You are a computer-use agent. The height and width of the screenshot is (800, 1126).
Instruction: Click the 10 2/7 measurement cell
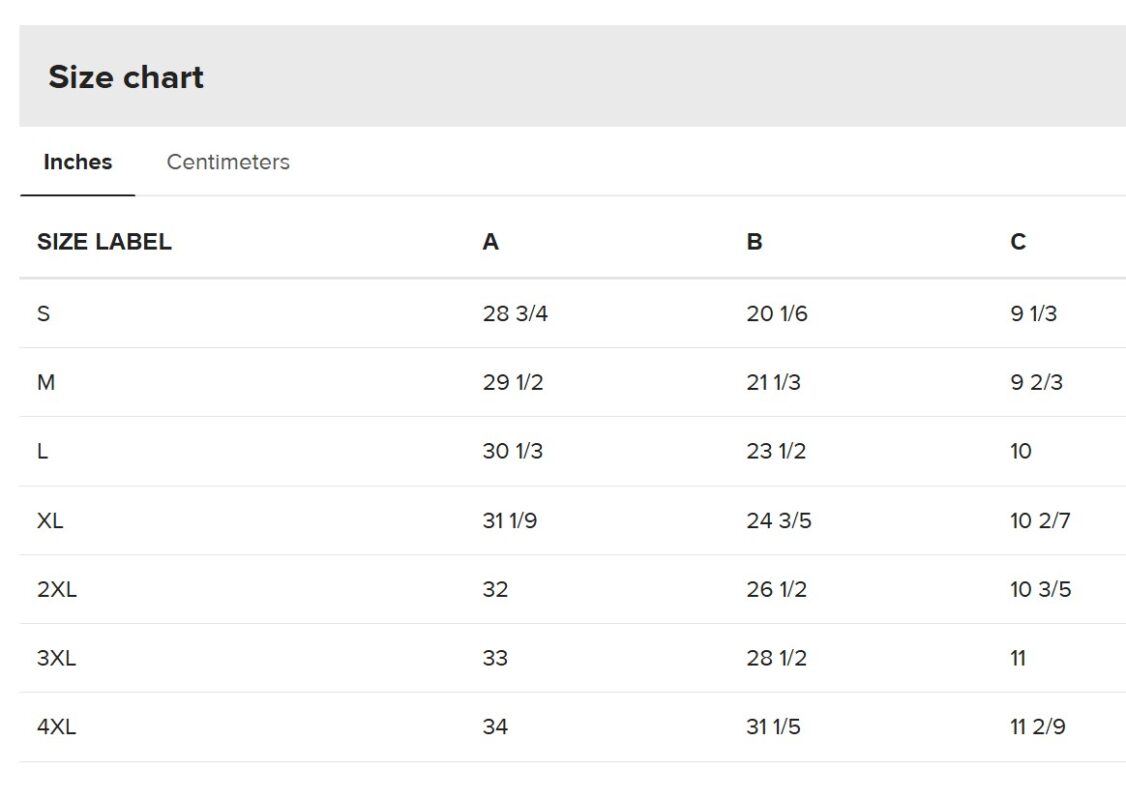(1040, 520)
